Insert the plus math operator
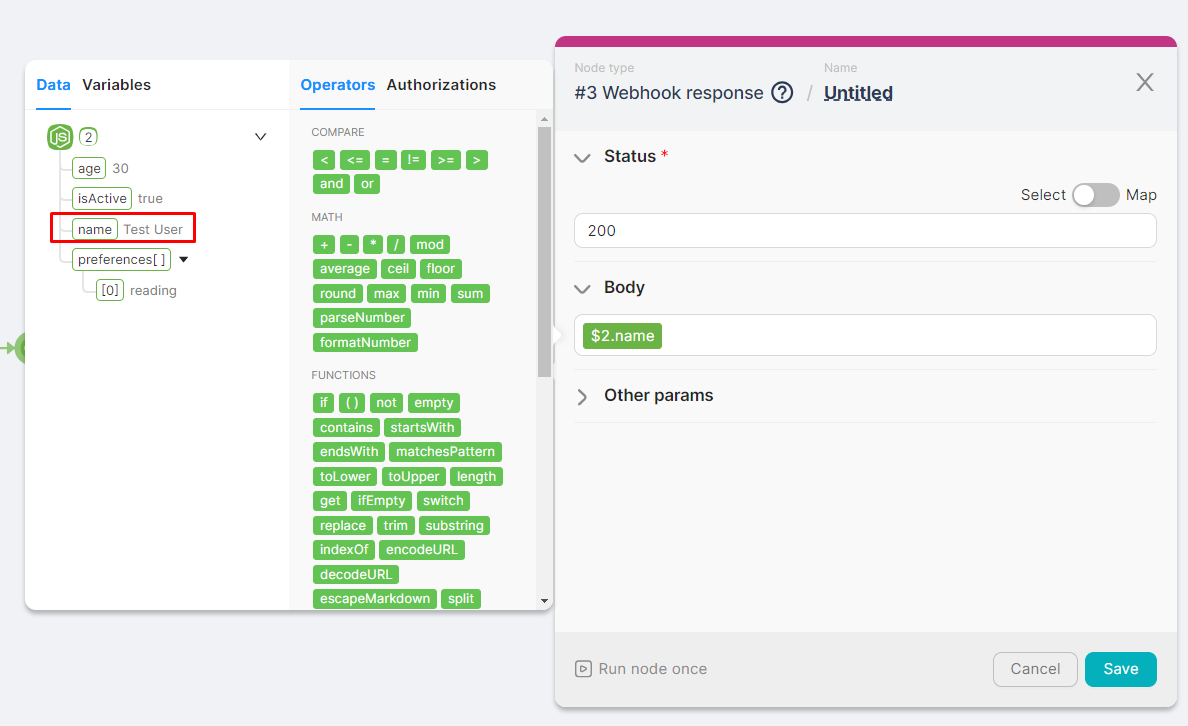1188x726 pixels. (323, 245)
